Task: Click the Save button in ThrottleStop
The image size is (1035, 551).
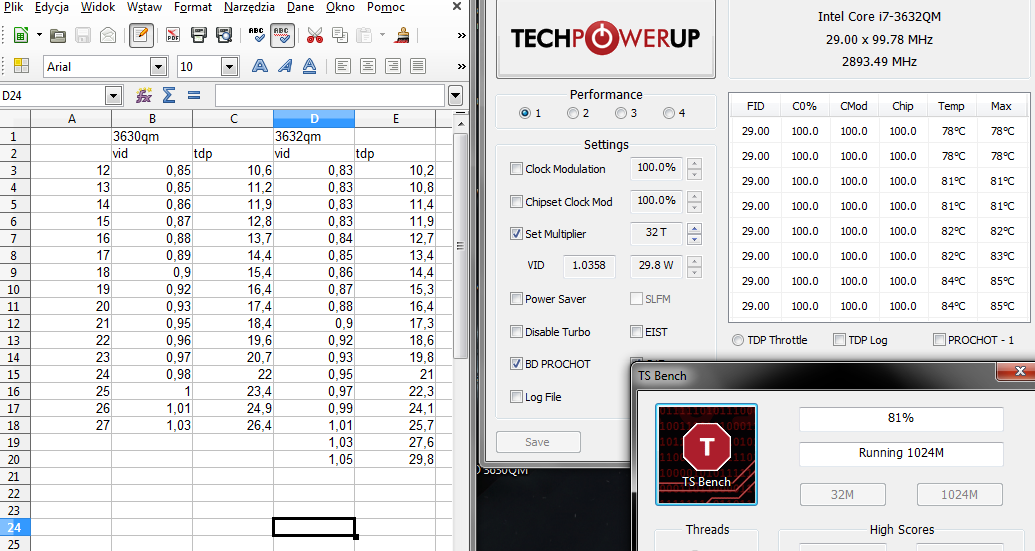Action: 538,442
